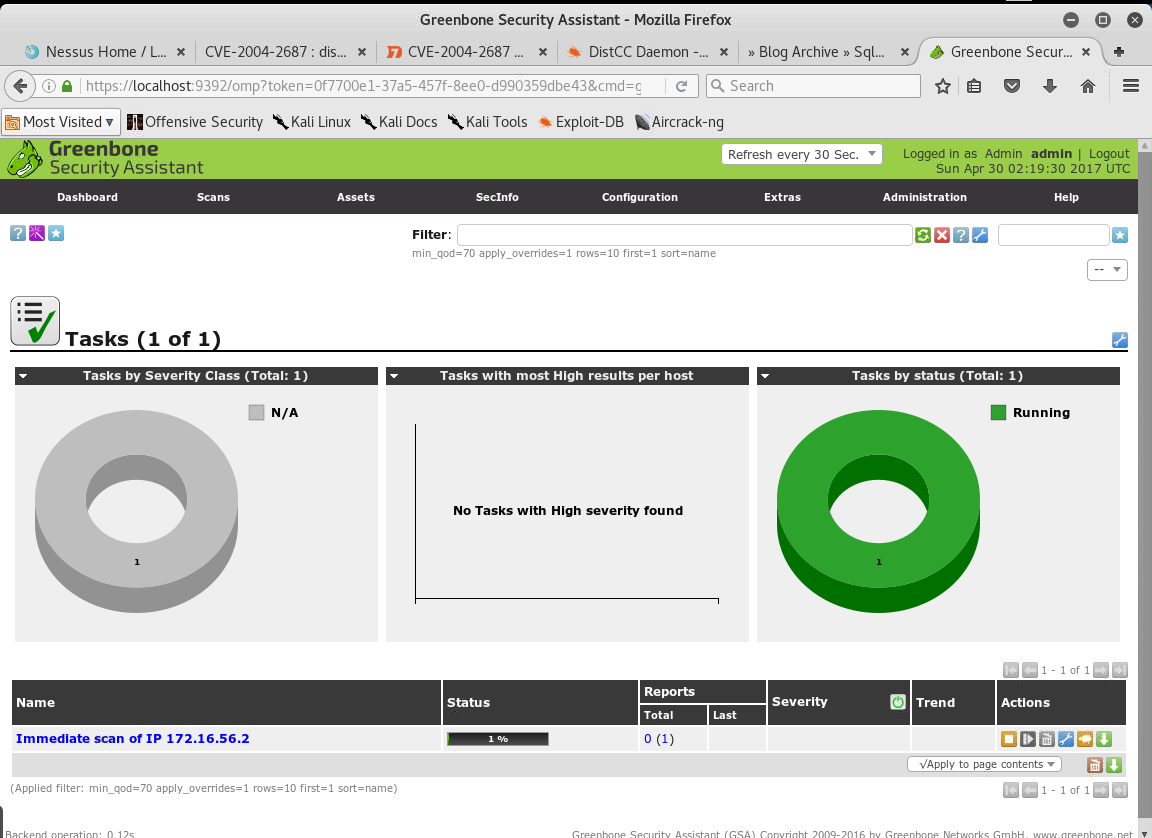
Task: Open the Firefox hamburger menu
Action: coord(1131,86)
